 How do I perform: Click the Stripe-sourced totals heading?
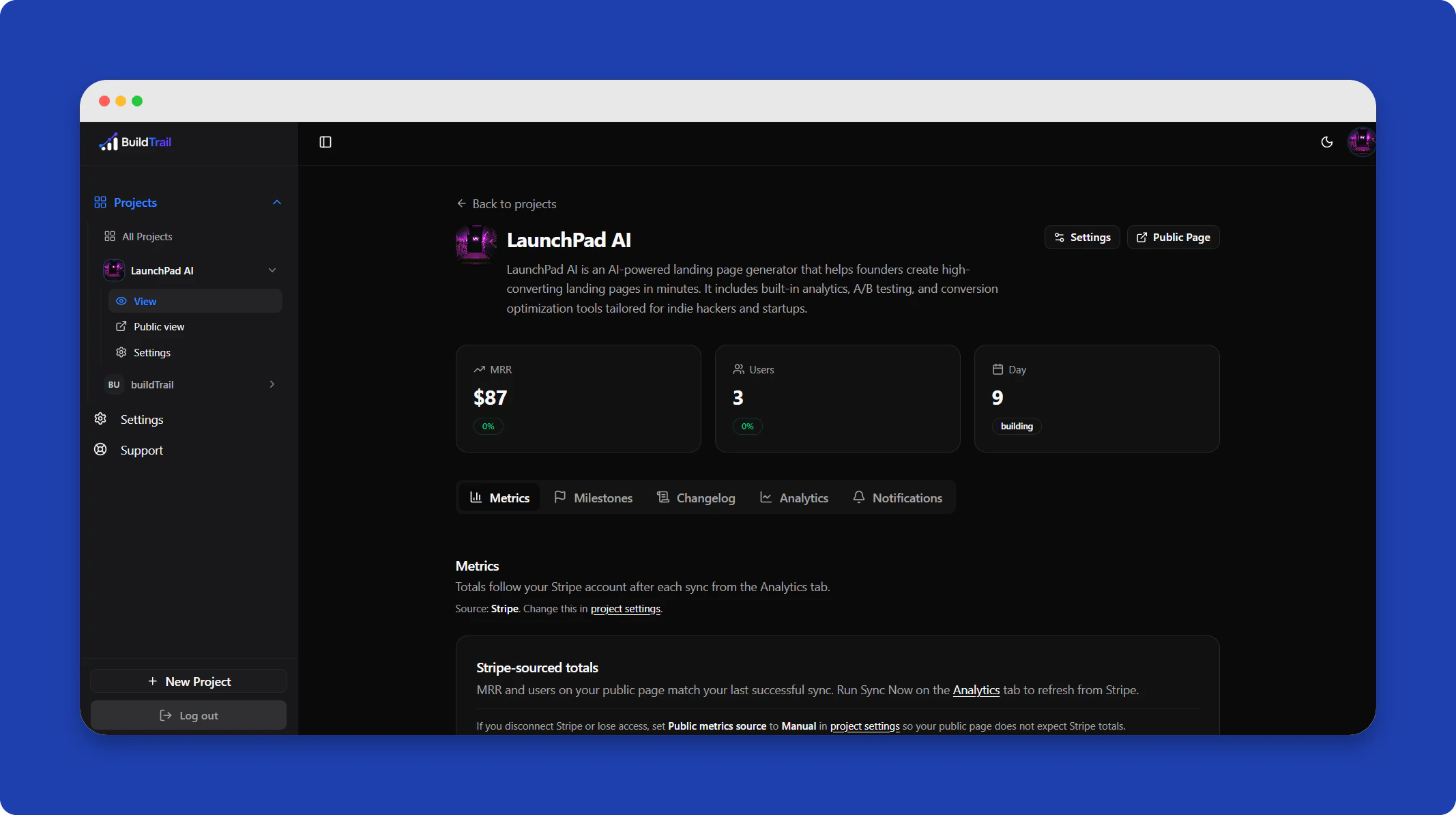pos(538,668)
